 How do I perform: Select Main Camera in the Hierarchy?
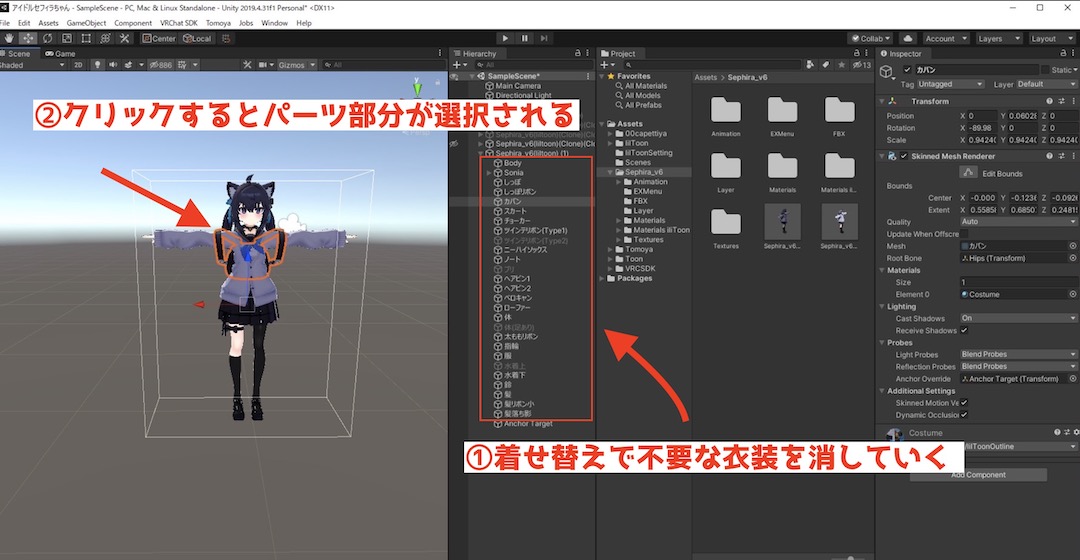click(x=518, y=86)
